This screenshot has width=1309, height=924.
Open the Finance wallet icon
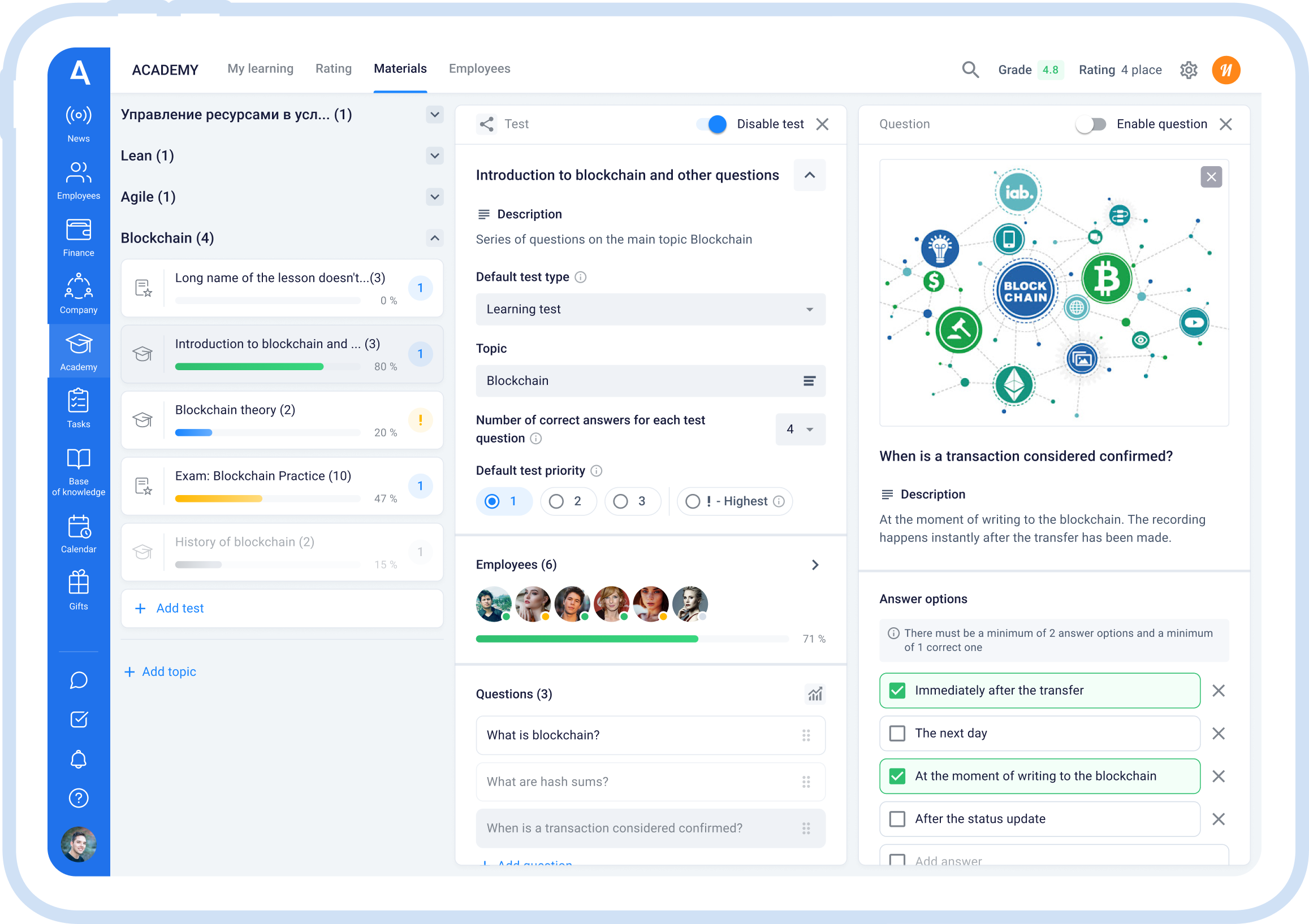coord(79,231)
